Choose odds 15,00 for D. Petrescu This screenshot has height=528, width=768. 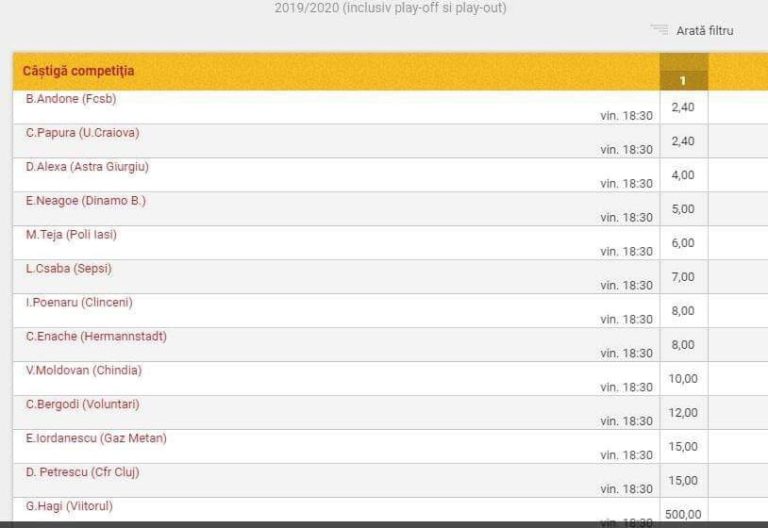tap(683, 481)
